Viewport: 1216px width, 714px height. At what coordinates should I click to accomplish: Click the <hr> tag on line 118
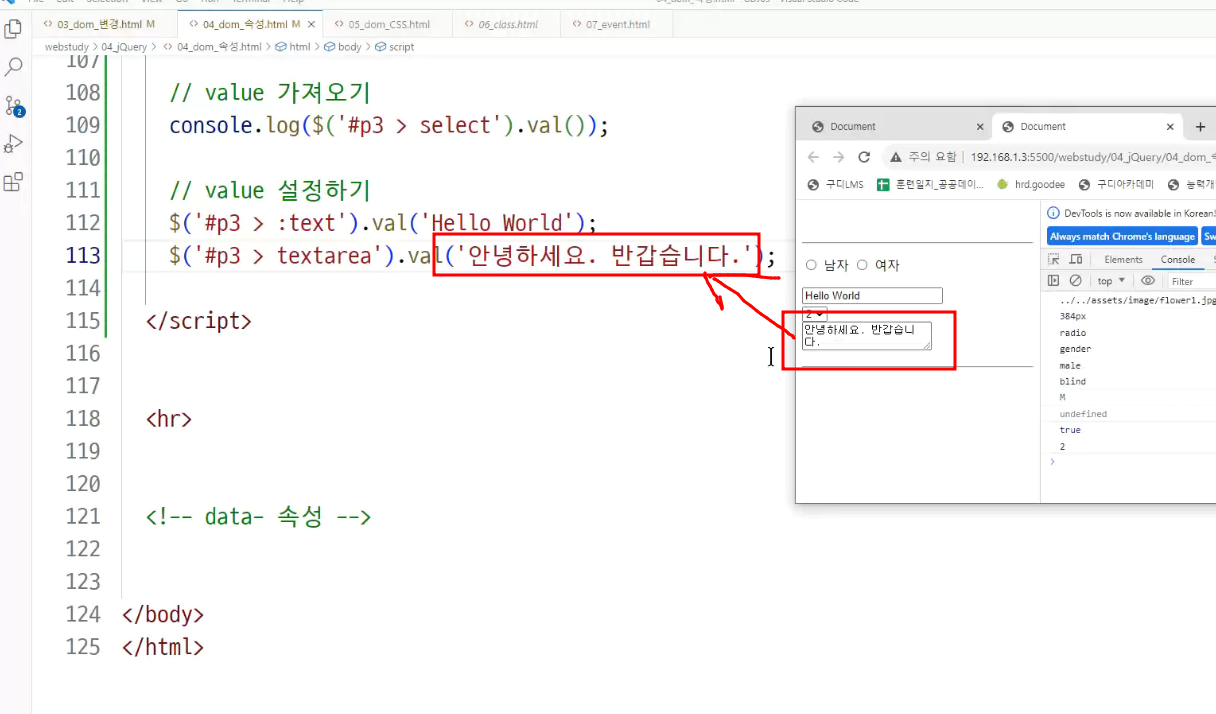coord(168,418)
